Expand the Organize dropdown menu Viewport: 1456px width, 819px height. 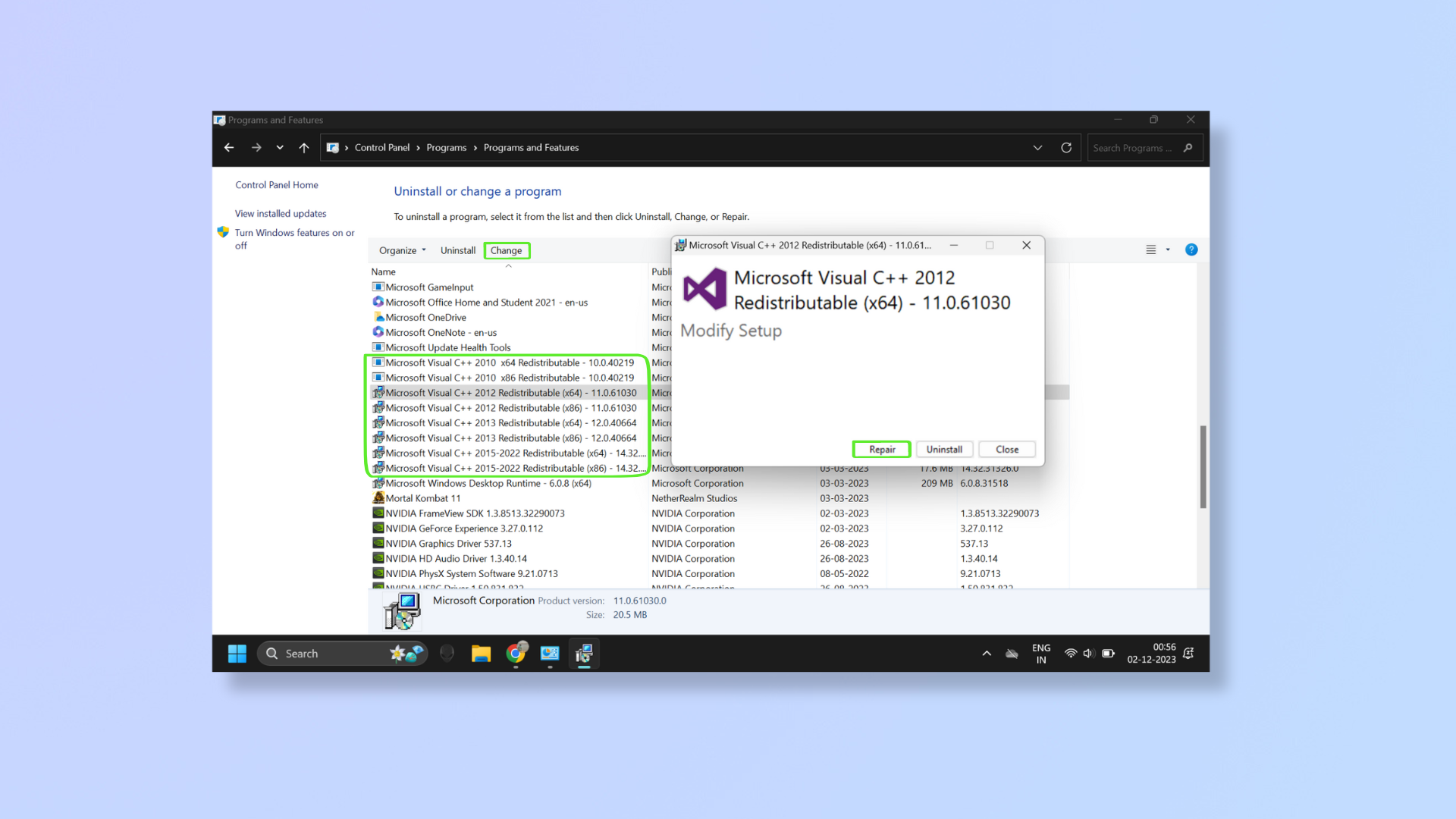click(x=403, y=250)
